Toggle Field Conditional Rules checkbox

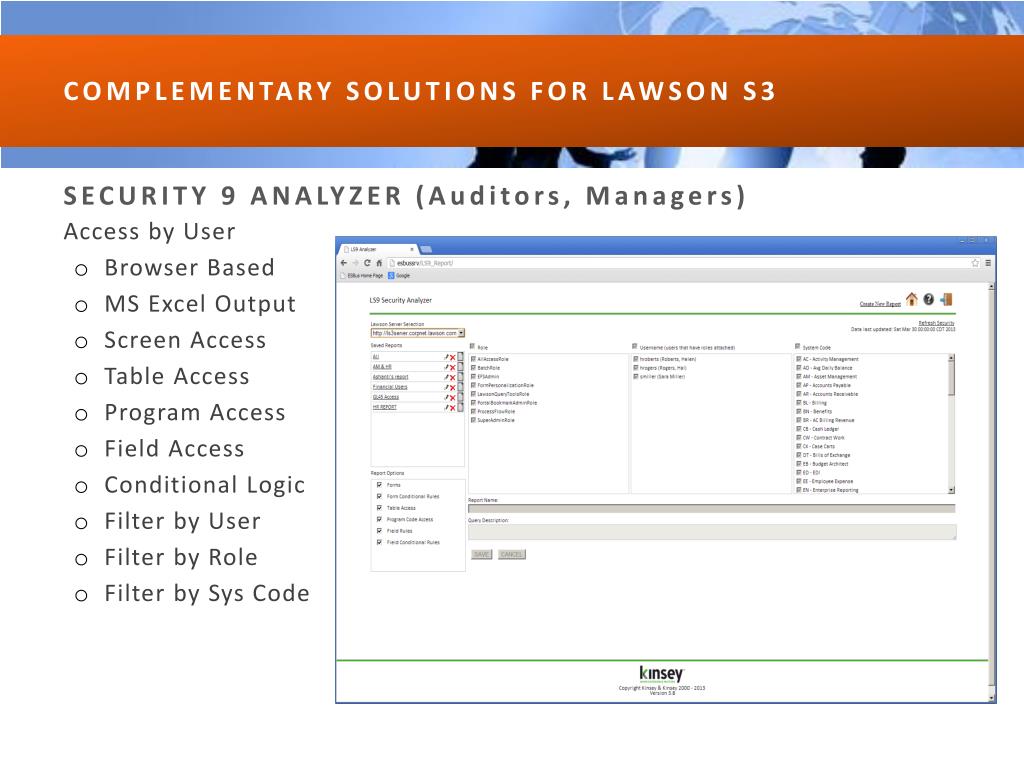click(379, 542)
